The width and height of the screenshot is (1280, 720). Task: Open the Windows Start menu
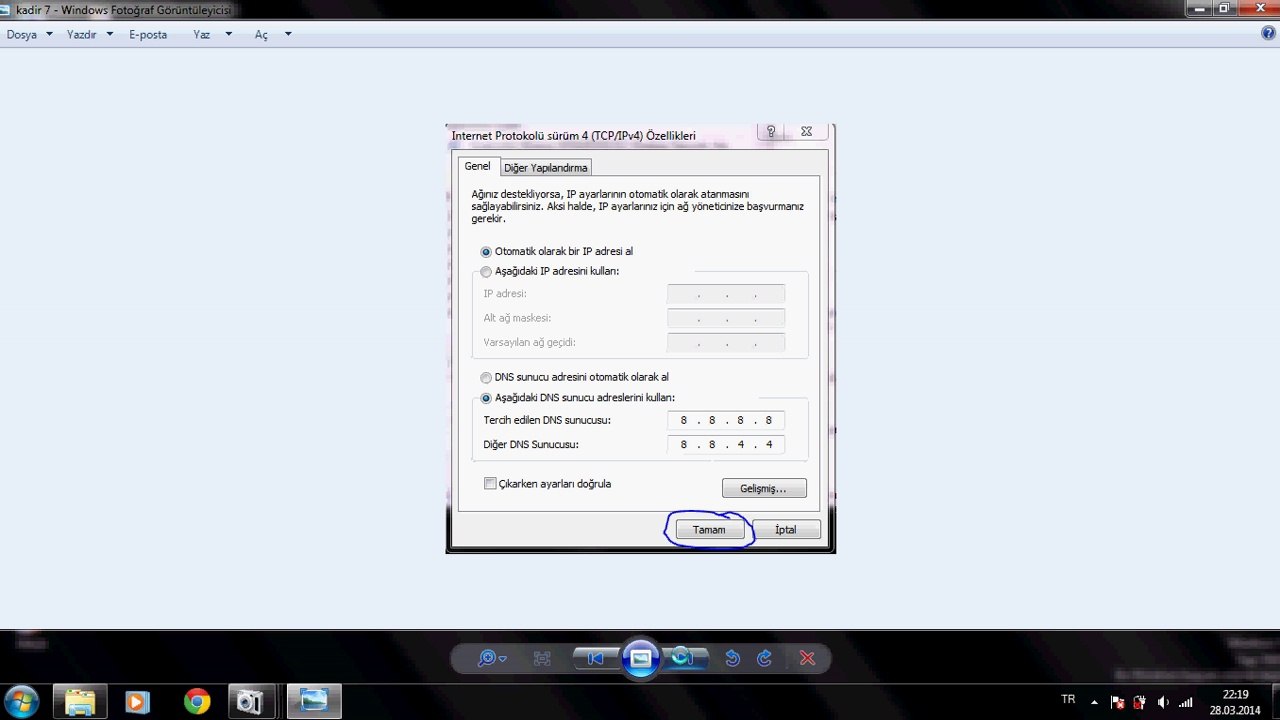pos(22,702)
